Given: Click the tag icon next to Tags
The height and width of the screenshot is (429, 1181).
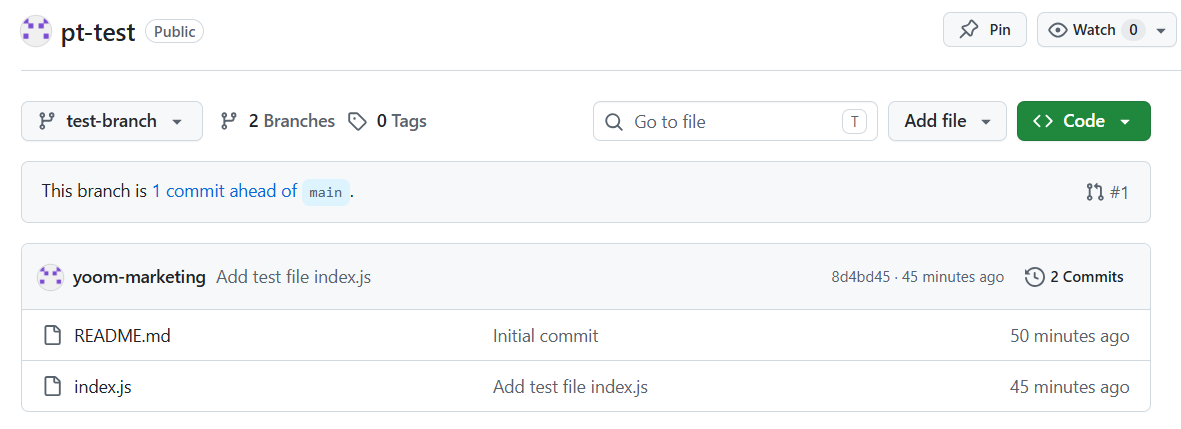Looking at the screenshot, I should point(357,121).
